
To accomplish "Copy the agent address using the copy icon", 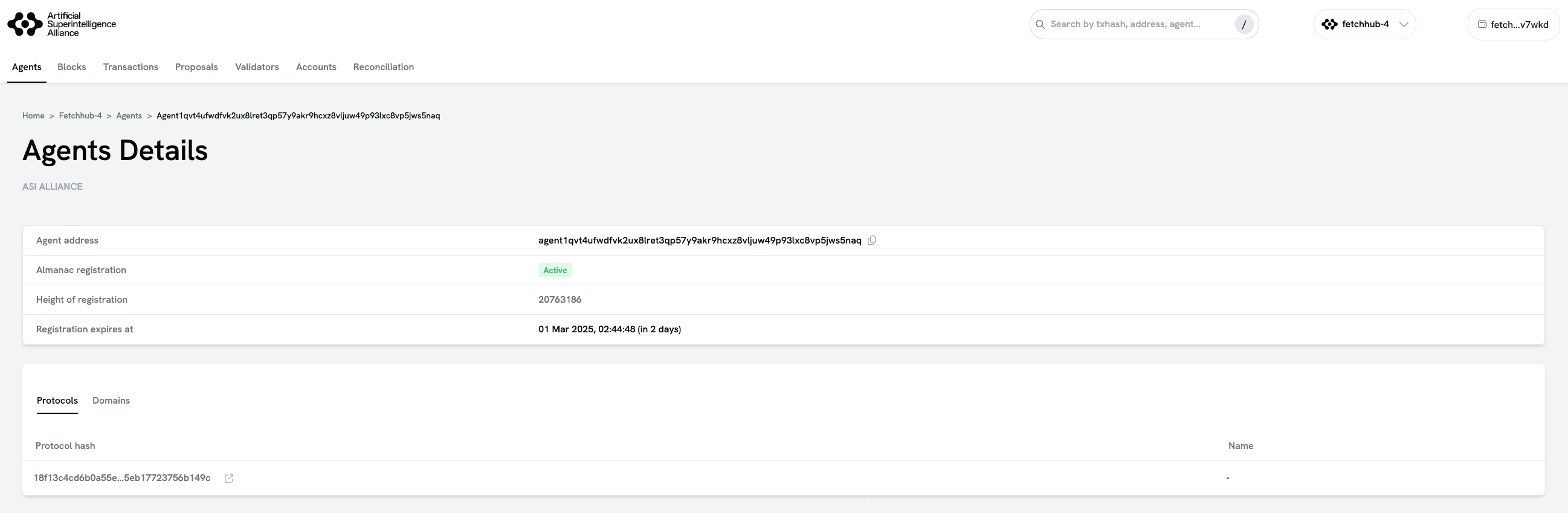I will click(x=872, y=240).
